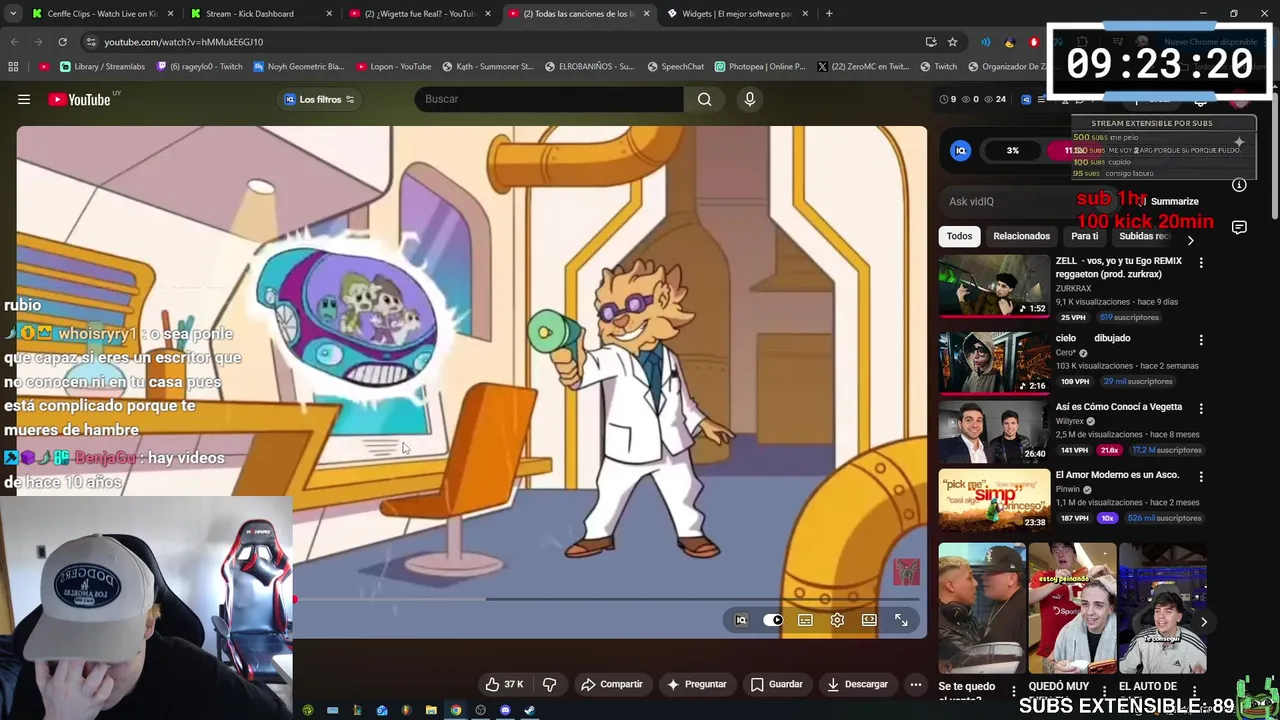Screen dimensions: 1280x720
Task: Click the blue vidIQ logo in sidebar panel
Action: point(960,150)
